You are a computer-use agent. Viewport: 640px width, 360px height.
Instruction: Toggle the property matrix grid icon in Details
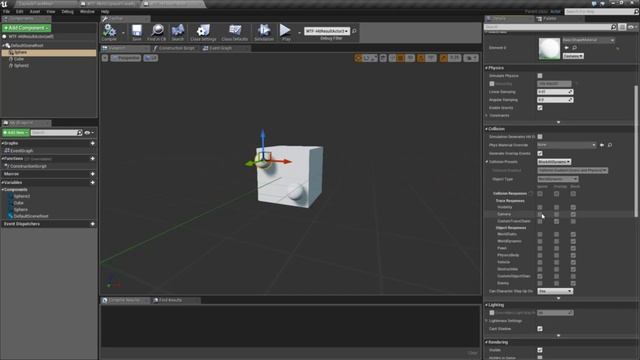622,27
